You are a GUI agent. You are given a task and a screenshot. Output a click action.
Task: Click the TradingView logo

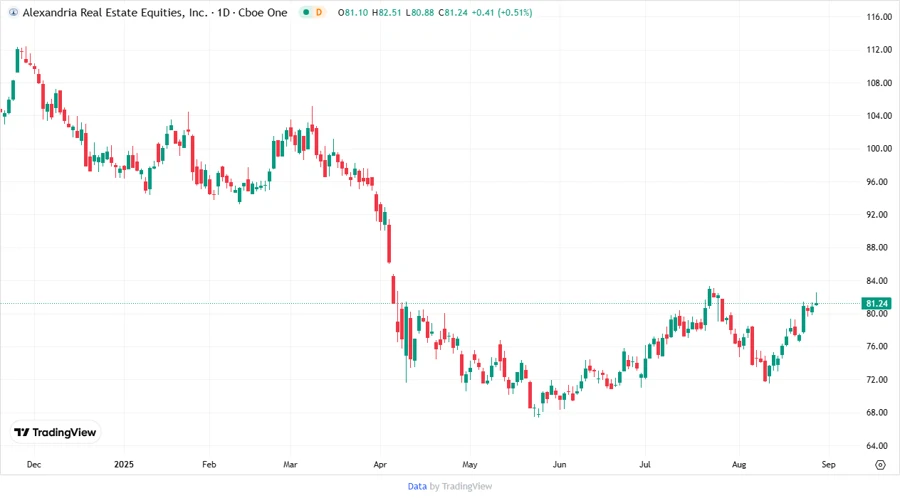coord(55,432)
